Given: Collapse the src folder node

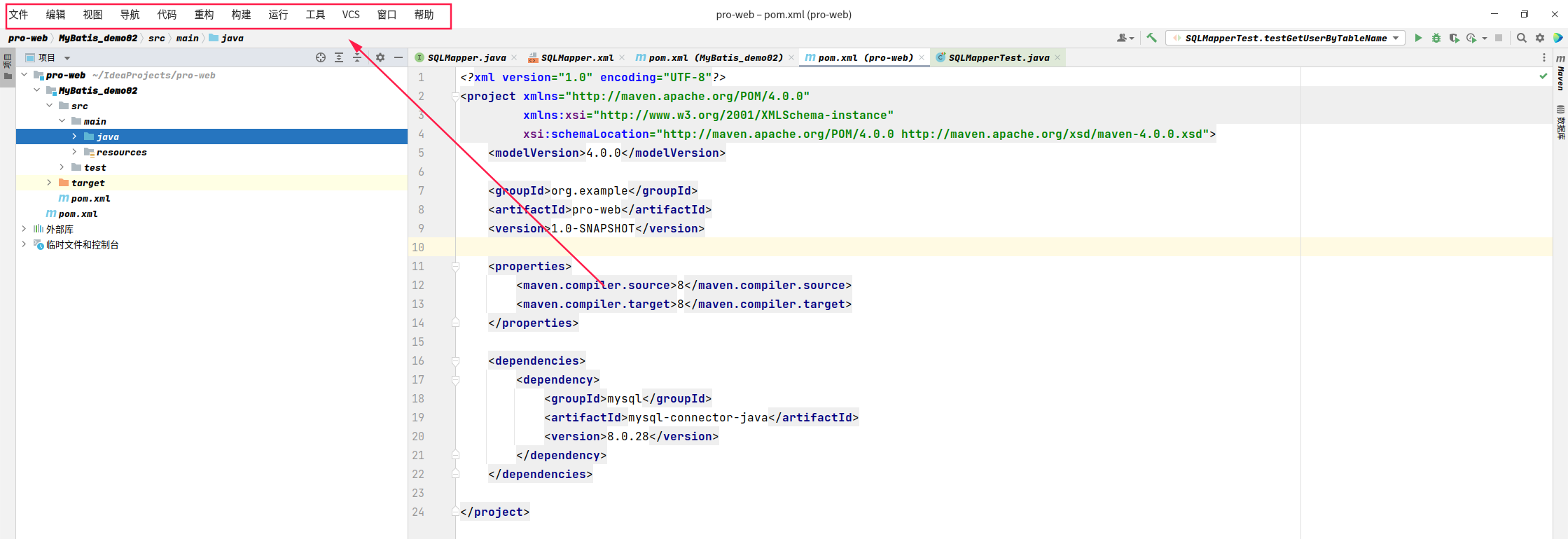Looking at the screenshot, I should tap(50, 106).
